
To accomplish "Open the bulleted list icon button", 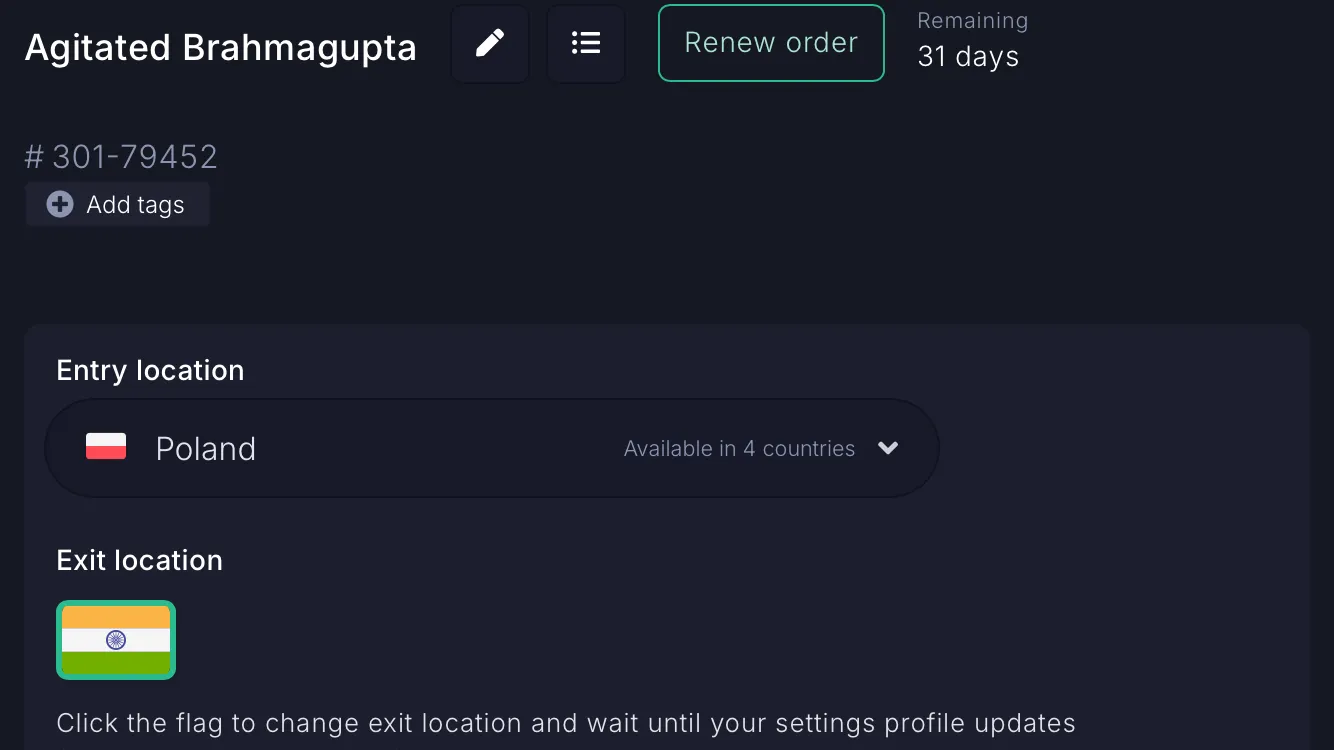I will [586, 43].
